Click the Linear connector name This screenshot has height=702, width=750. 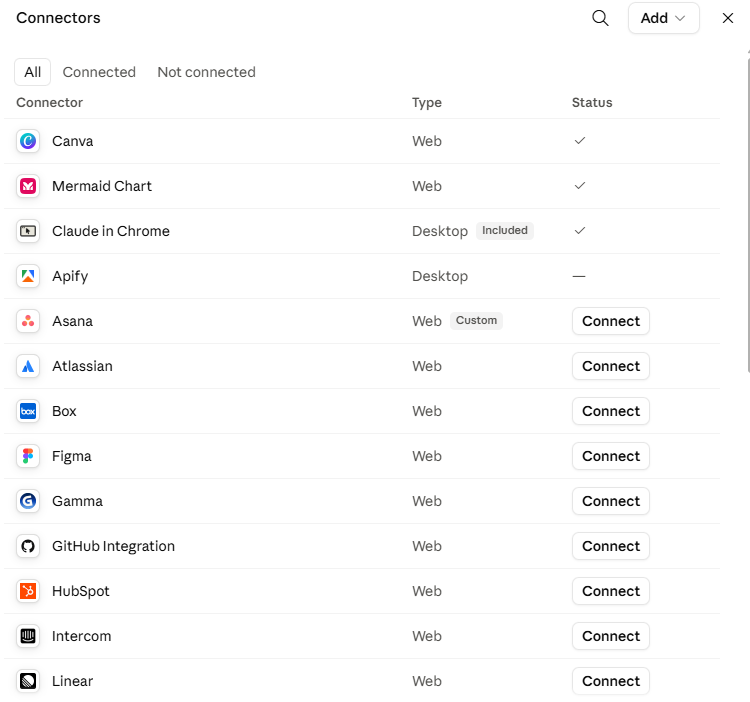point(72,680)
